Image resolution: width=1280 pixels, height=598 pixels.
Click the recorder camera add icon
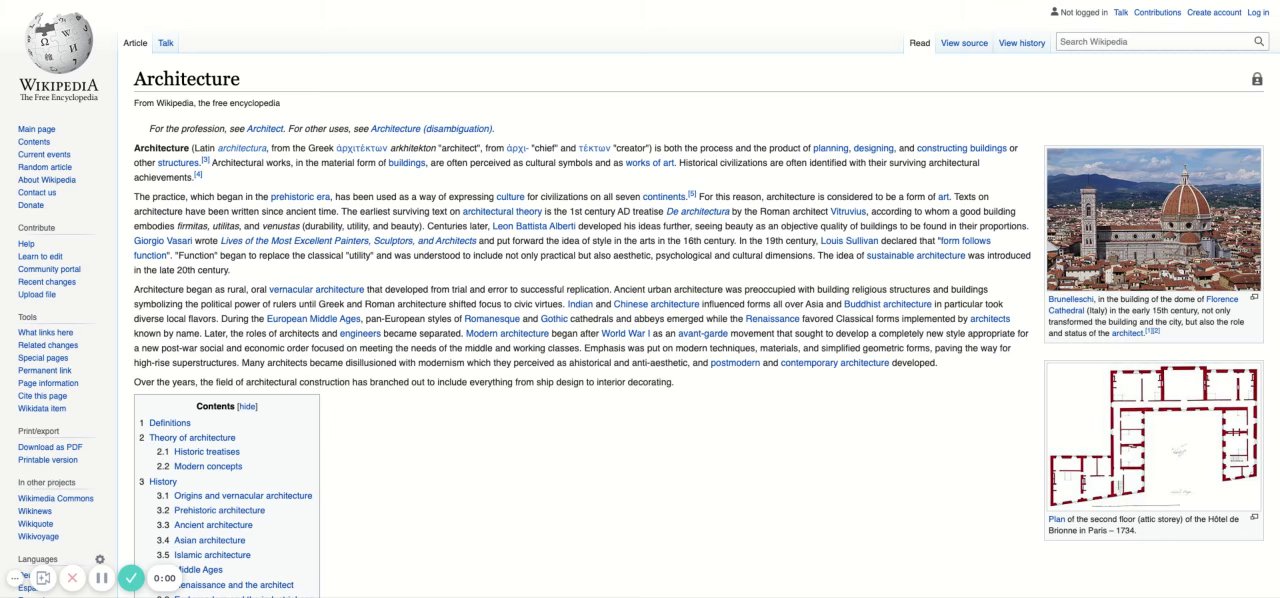click(x=43, y=578)
